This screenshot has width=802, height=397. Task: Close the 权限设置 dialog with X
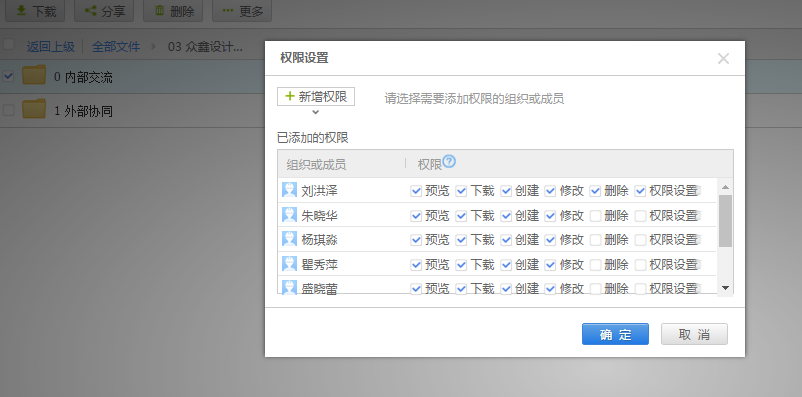[723, 58]
